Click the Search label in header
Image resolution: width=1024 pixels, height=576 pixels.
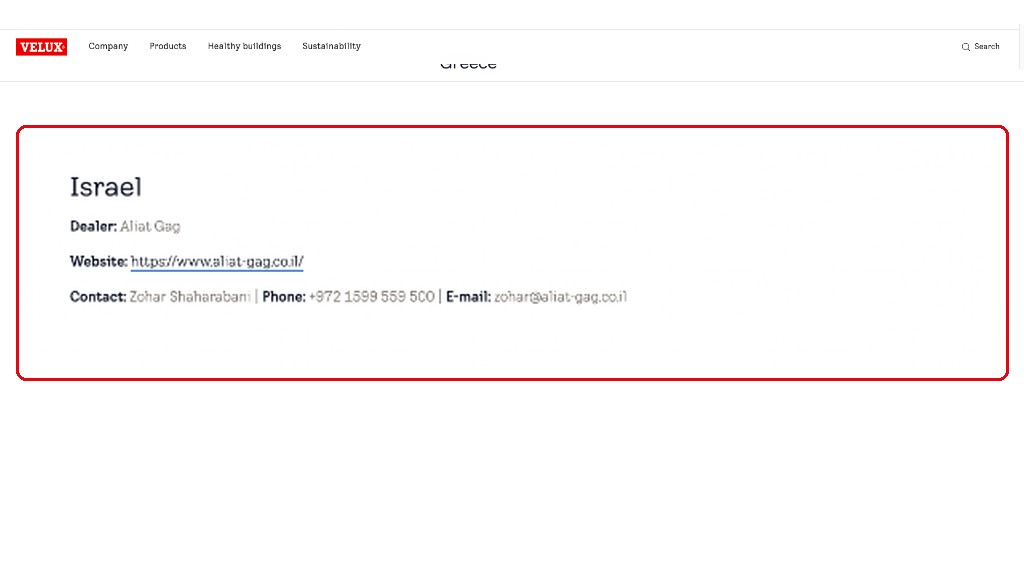(987, 46)
